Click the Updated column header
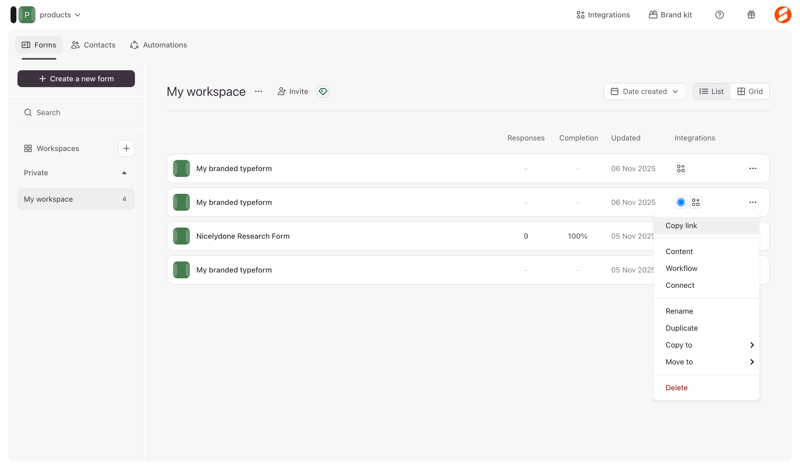The width and height of the screenshot is (800, 470). (626, 138)
